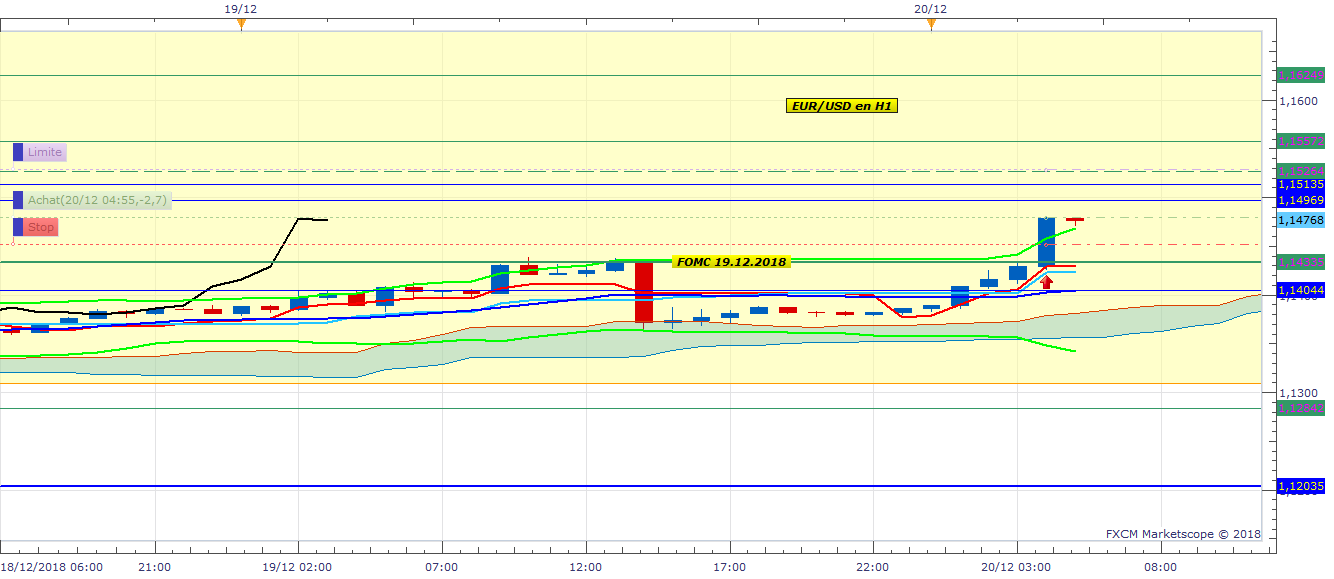Image resolution: width=1334 pixels, height=579 pixels.
Task: Select the Limite order label
Action: pos(45,152)
